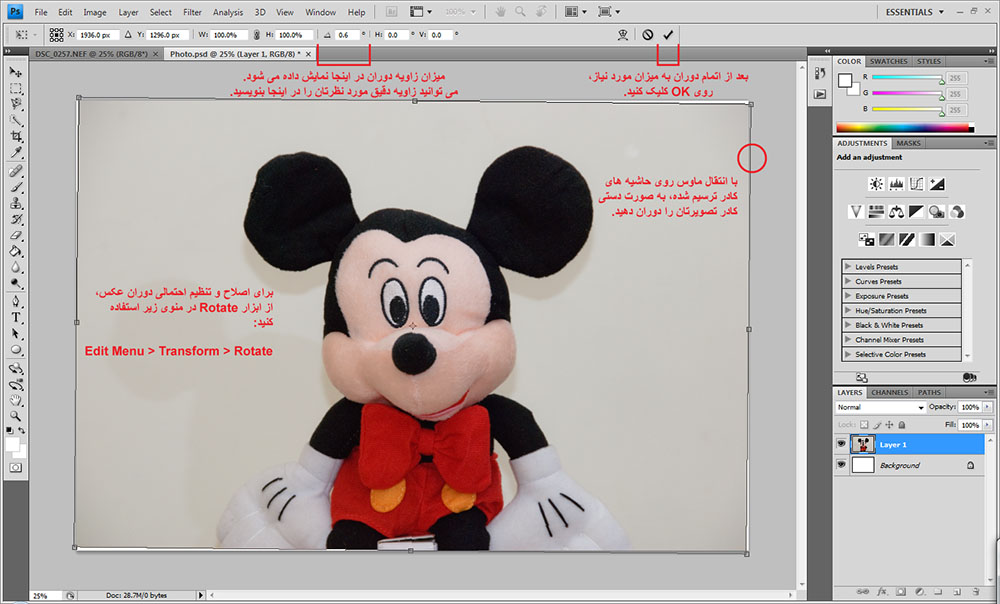1000x604 pixels.
Task: Open the Filter menu
Action: point(192,12)
